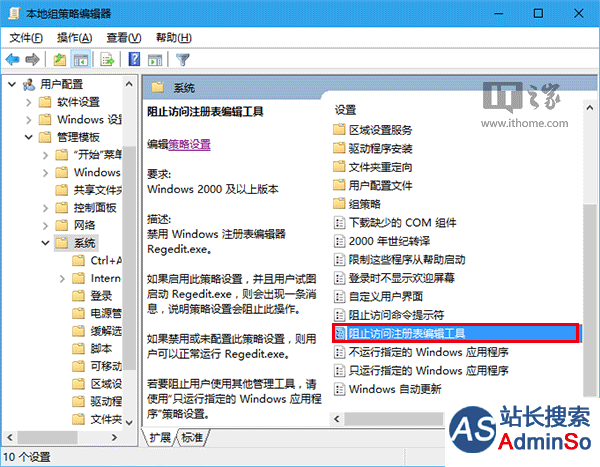Click the Filter funnel toolbar icon
The height and width of the screenshot is (467, 600).
183,60
